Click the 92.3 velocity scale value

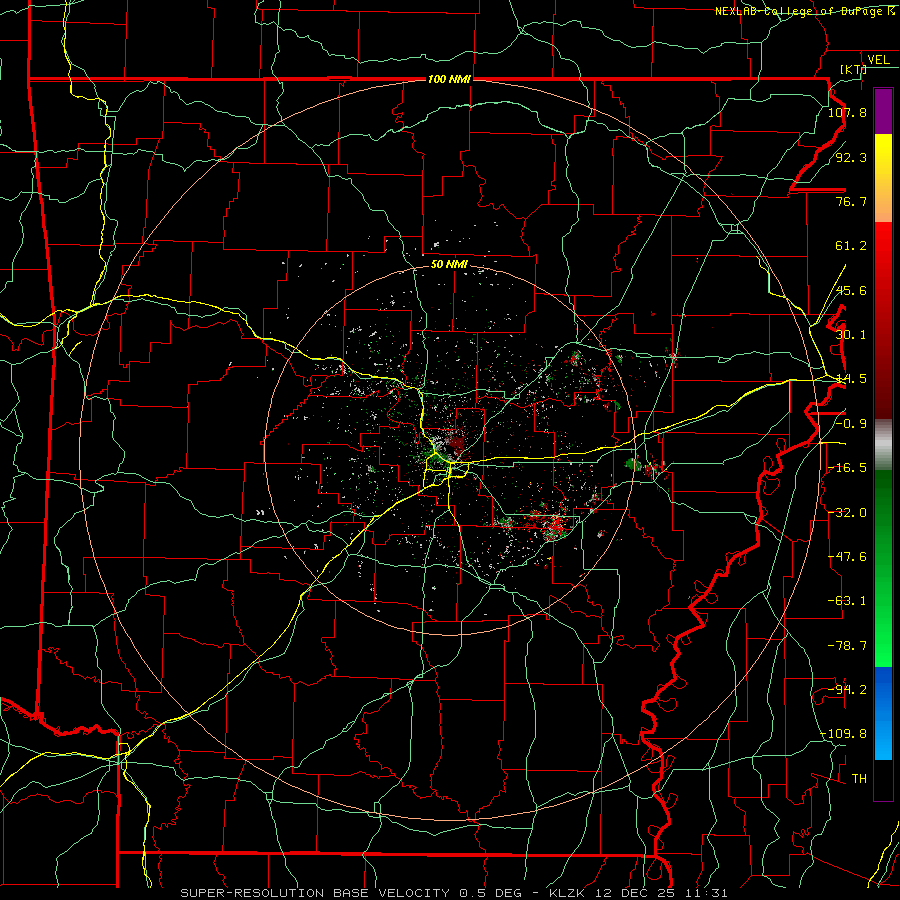pos(851,157)
